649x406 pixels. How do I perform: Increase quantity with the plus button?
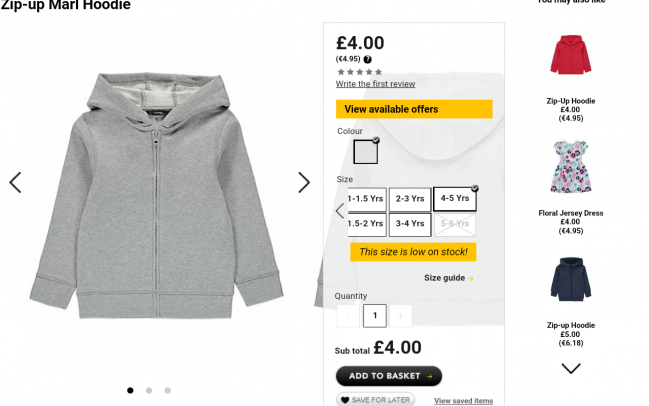tap(400, 316)
